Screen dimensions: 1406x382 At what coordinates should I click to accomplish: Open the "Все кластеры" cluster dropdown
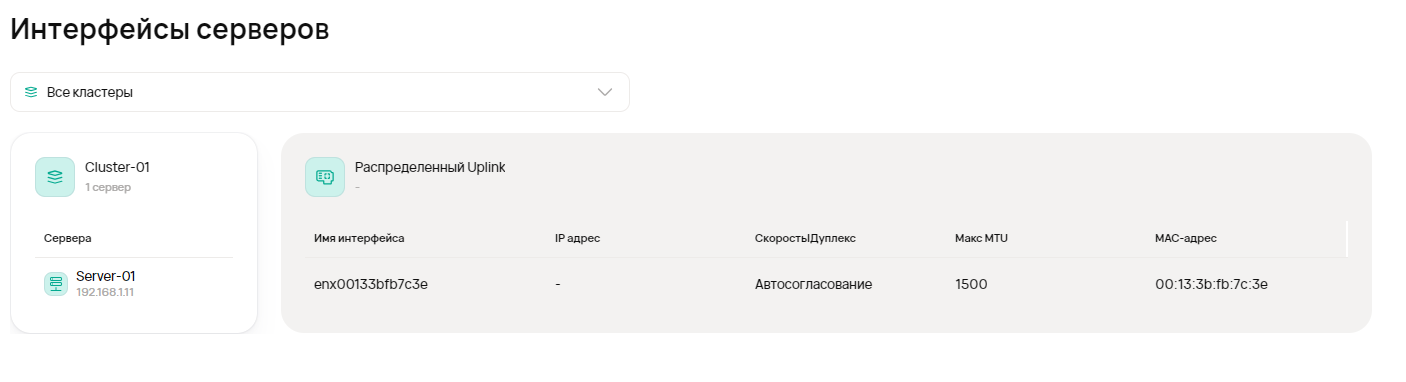point(320,92)
